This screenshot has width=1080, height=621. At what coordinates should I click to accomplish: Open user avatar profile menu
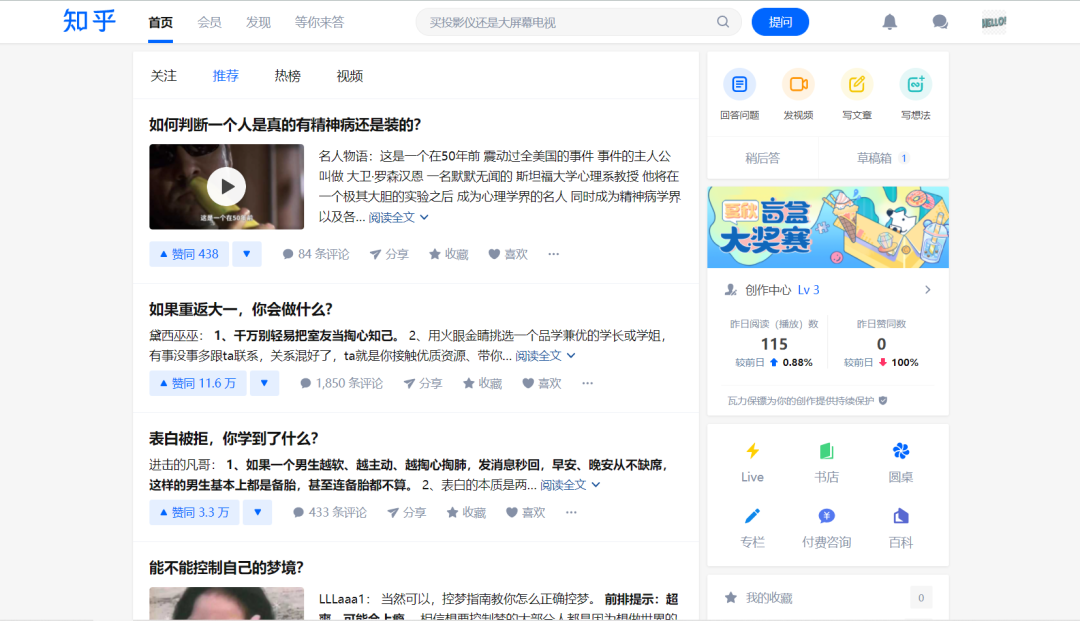click(993, 22)
